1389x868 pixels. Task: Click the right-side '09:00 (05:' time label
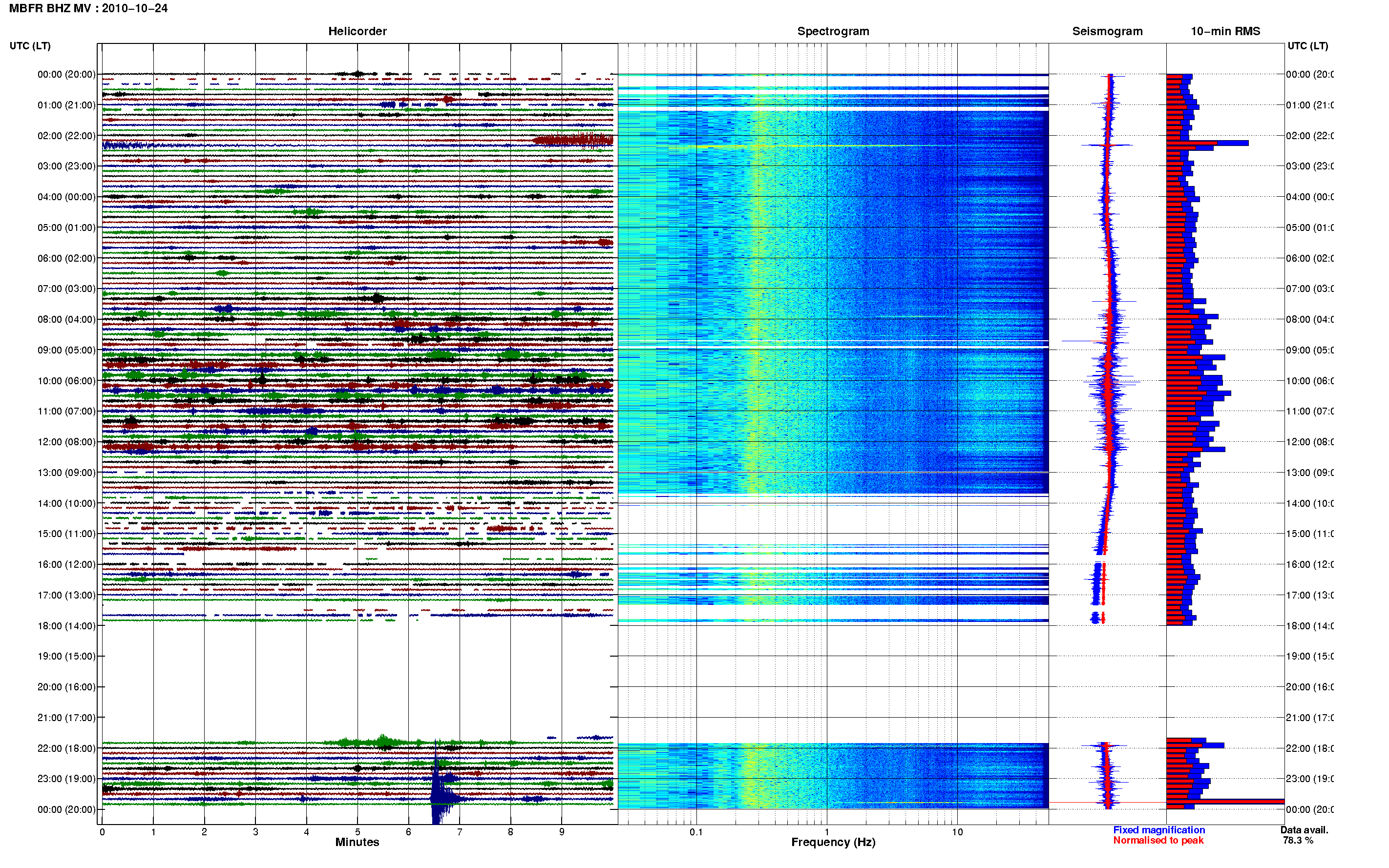pyautogui.click(x=1310, y=350)
